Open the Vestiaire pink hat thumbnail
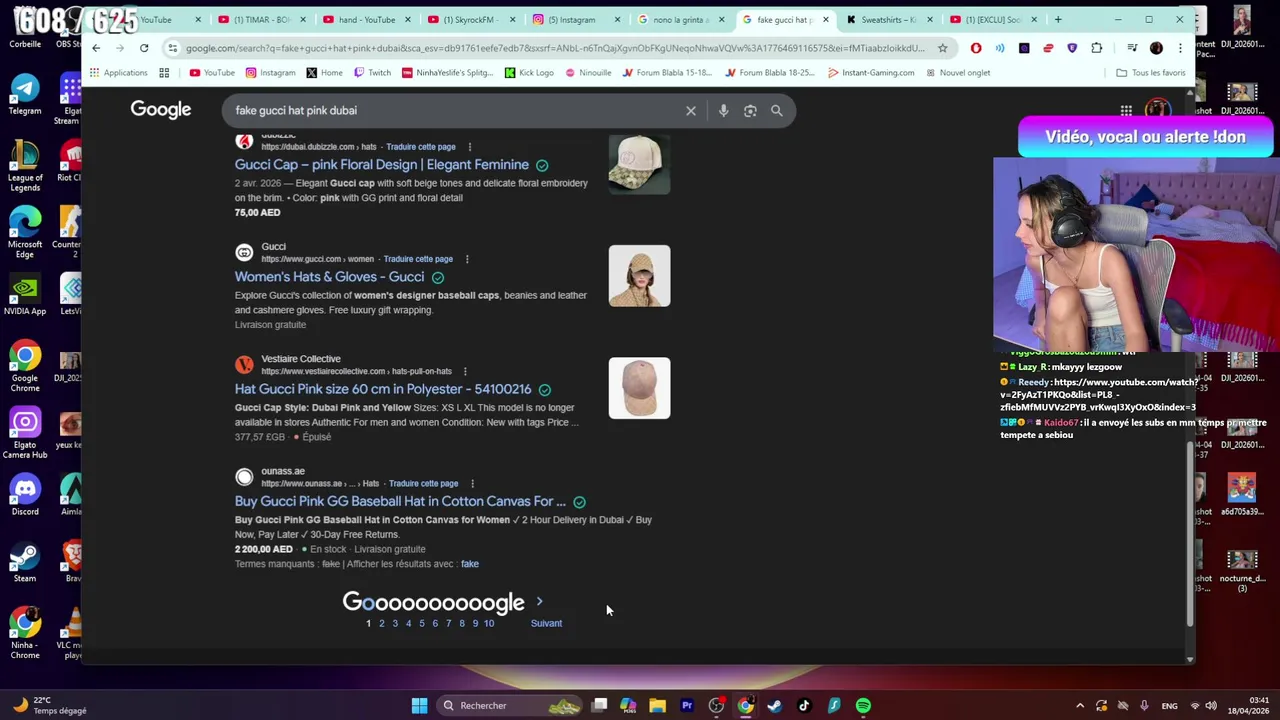 tap(639, 388)
